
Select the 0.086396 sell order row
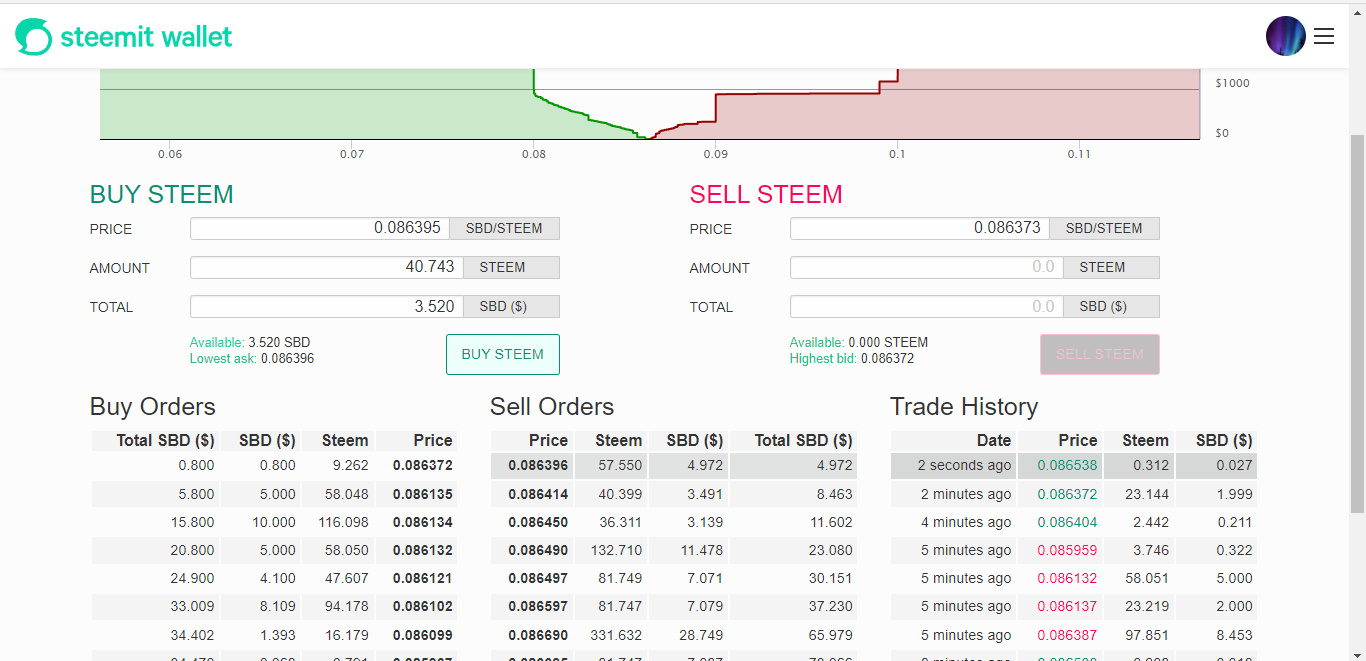673,465
